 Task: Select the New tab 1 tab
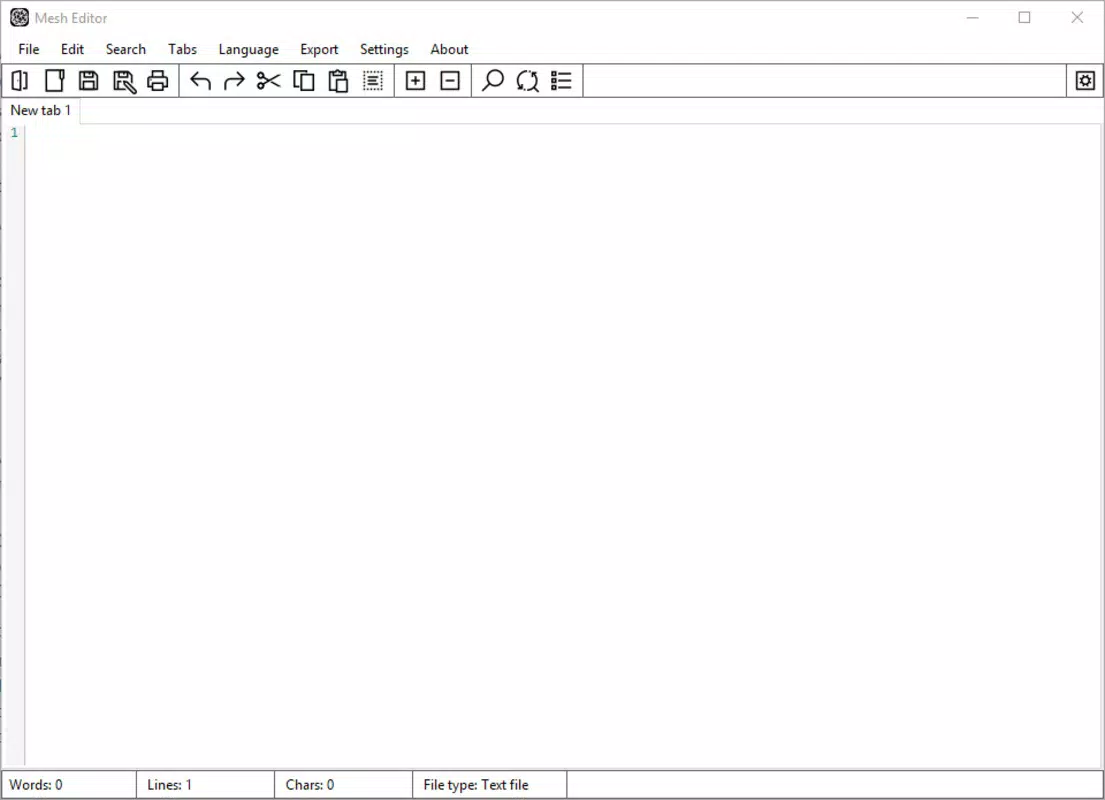coord(41,111)
